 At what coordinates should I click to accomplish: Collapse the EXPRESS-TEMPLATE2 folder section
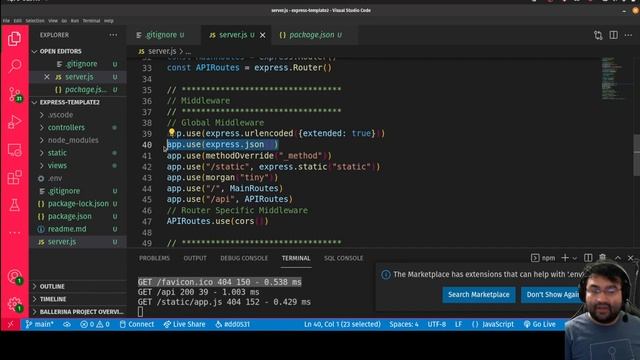(x=69, y=102)
